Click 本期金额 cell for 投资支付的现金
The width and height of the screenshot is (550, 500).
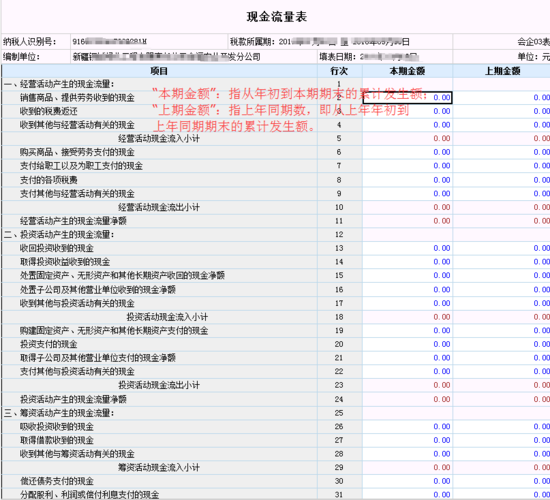407,345
